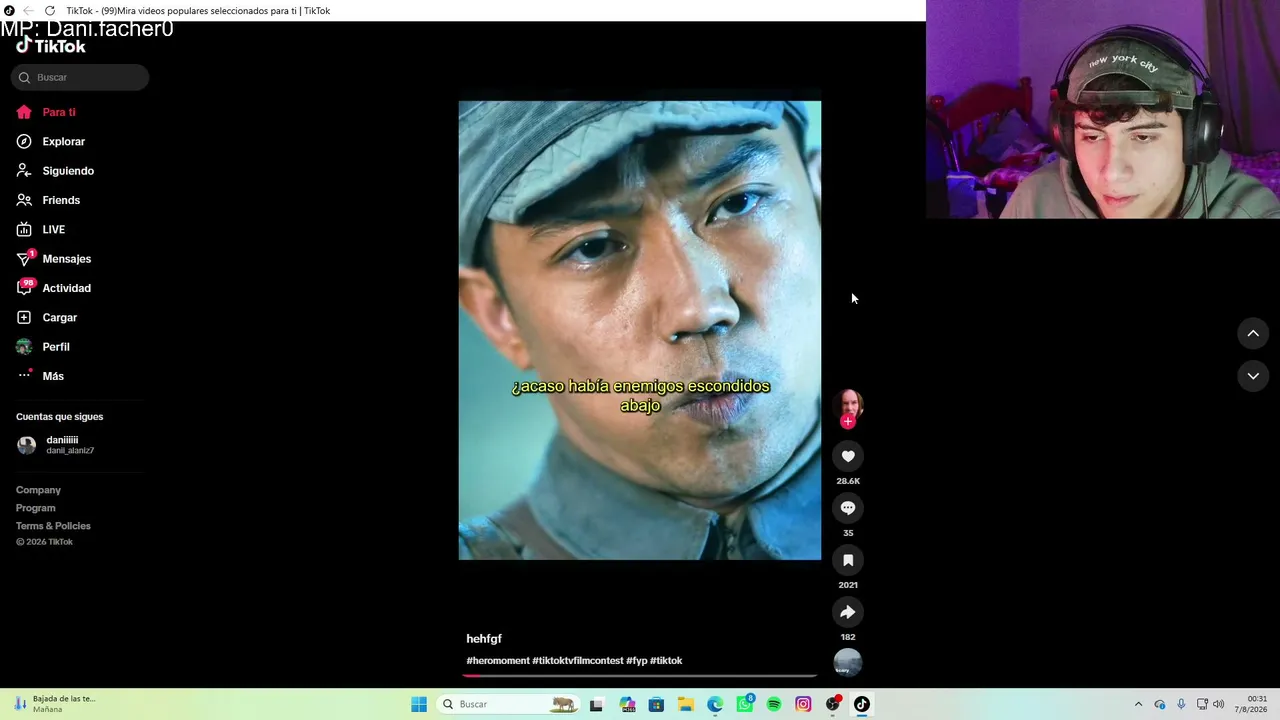Open the Actividad notifications
The image size is (1280, 720).
[x=54, y=288]
